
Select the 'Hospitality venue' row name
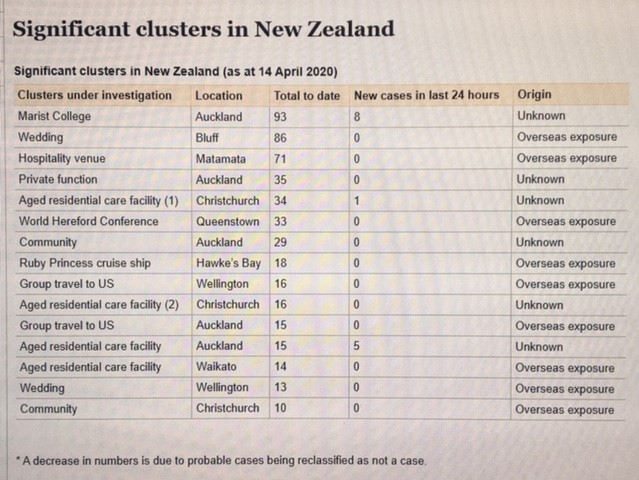pos(62,158)
